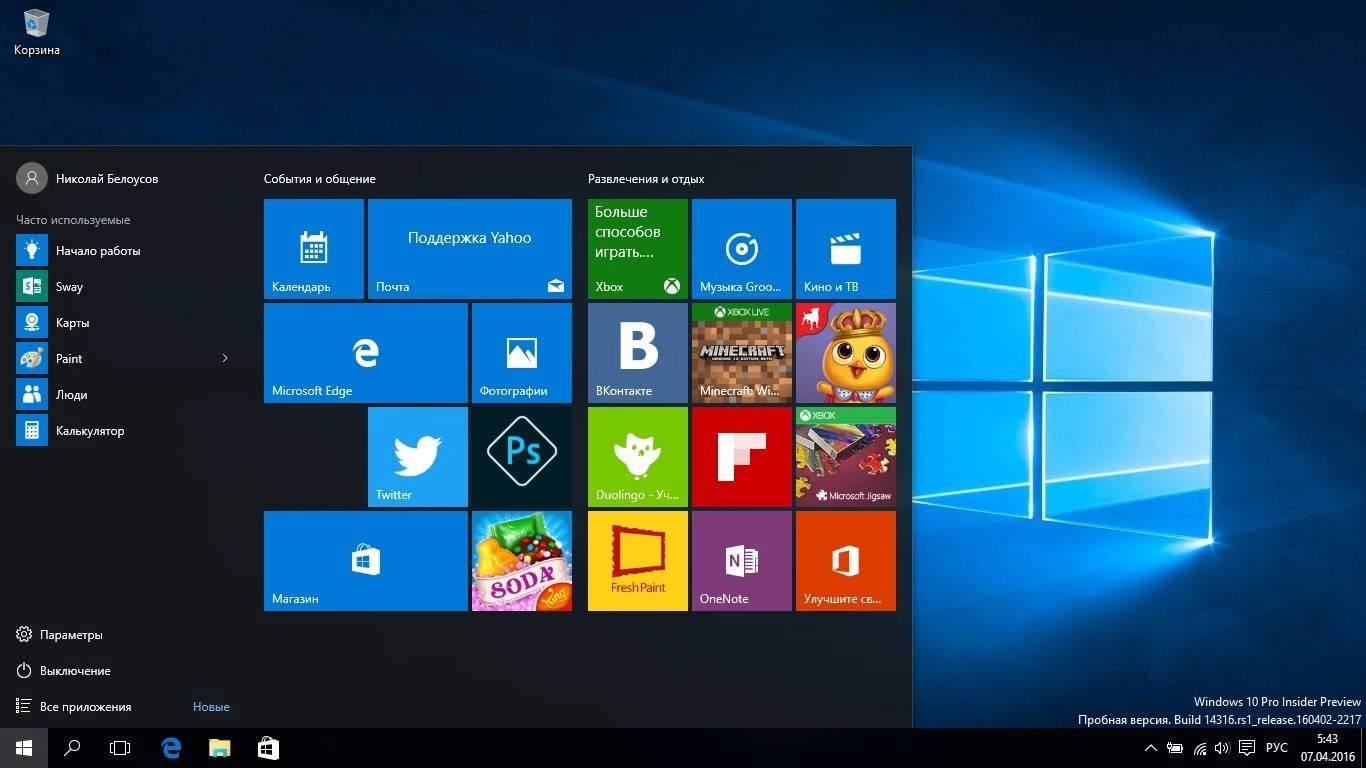Launch the Photoshop Express tile
The image size is (1366, 768).
[522, 457]
